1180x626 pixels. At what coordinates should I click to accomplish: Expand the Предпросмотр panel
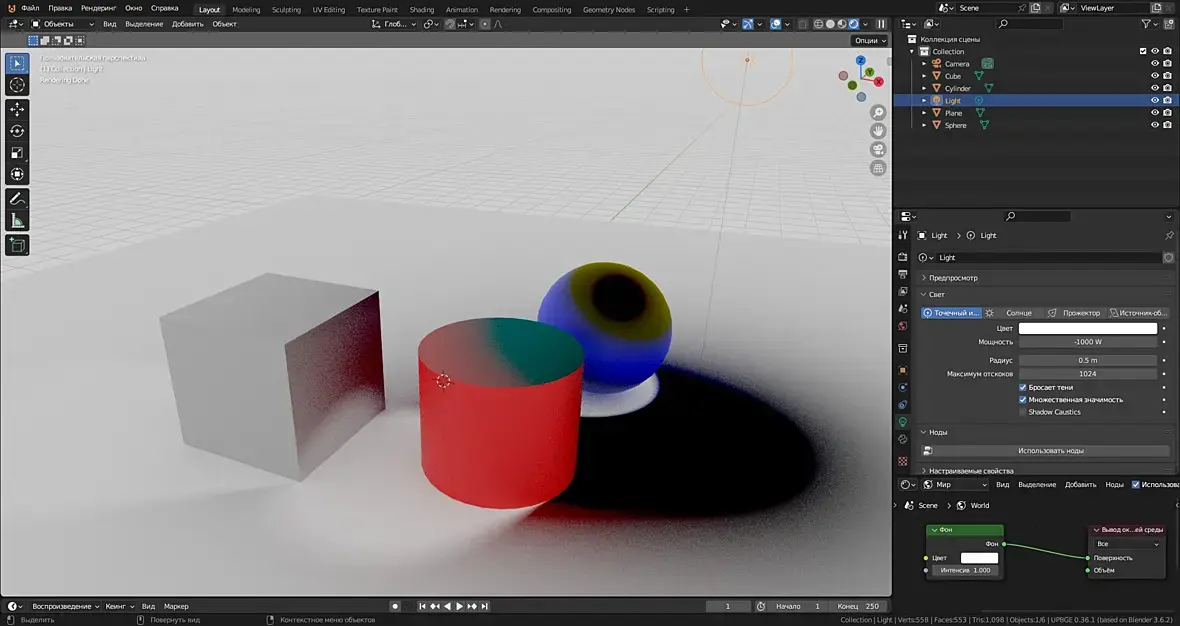pyautogui.click(x=953, y=278)
